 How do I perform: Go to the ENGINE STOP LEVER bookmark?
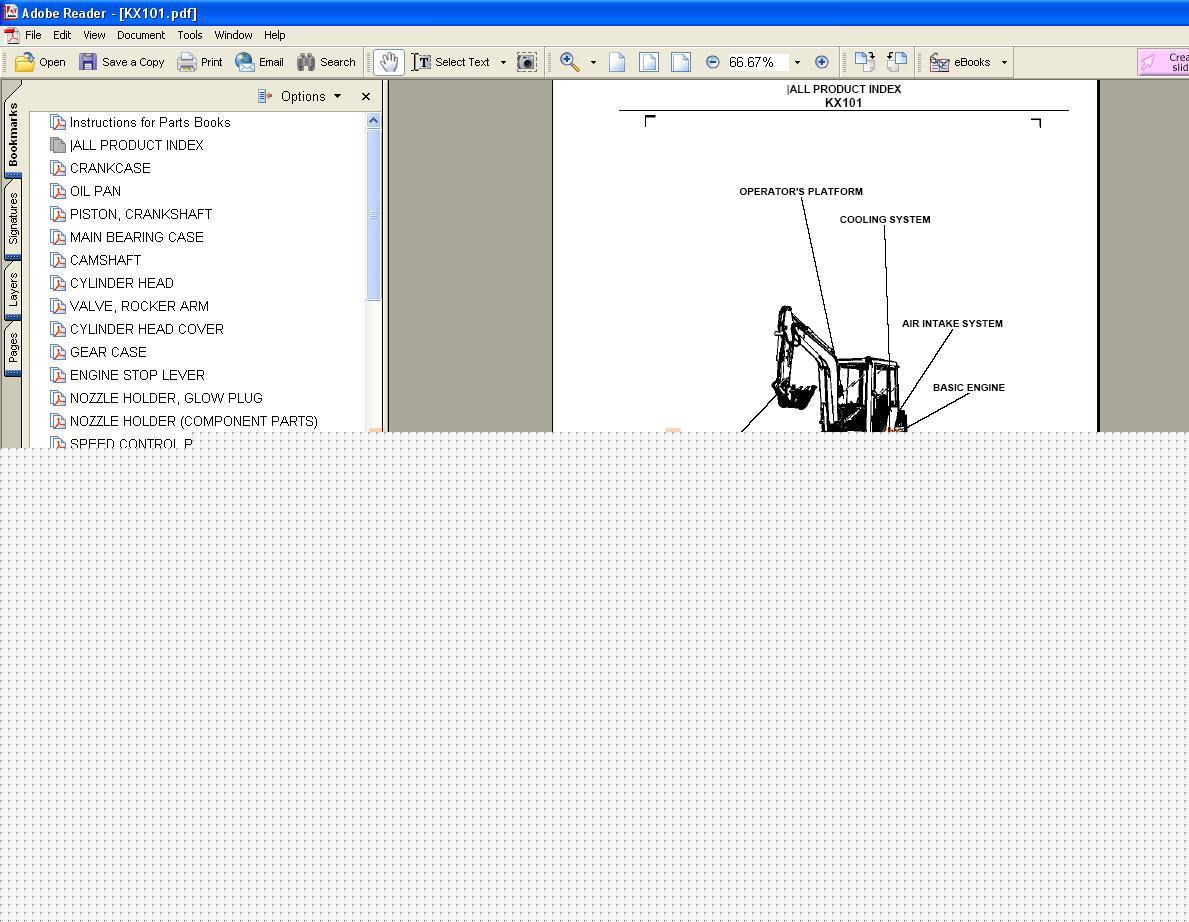[x=137, y=375]
